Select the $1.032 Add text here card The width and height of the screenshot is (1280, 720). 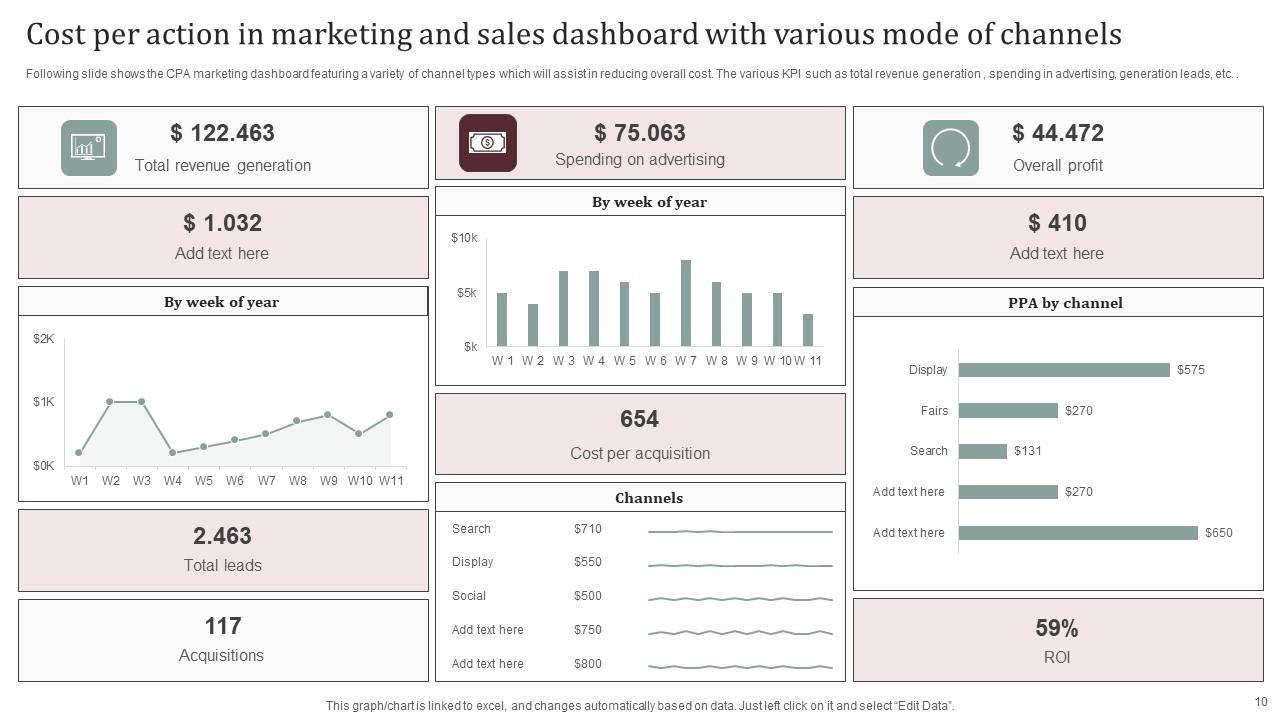coord(223,237)
